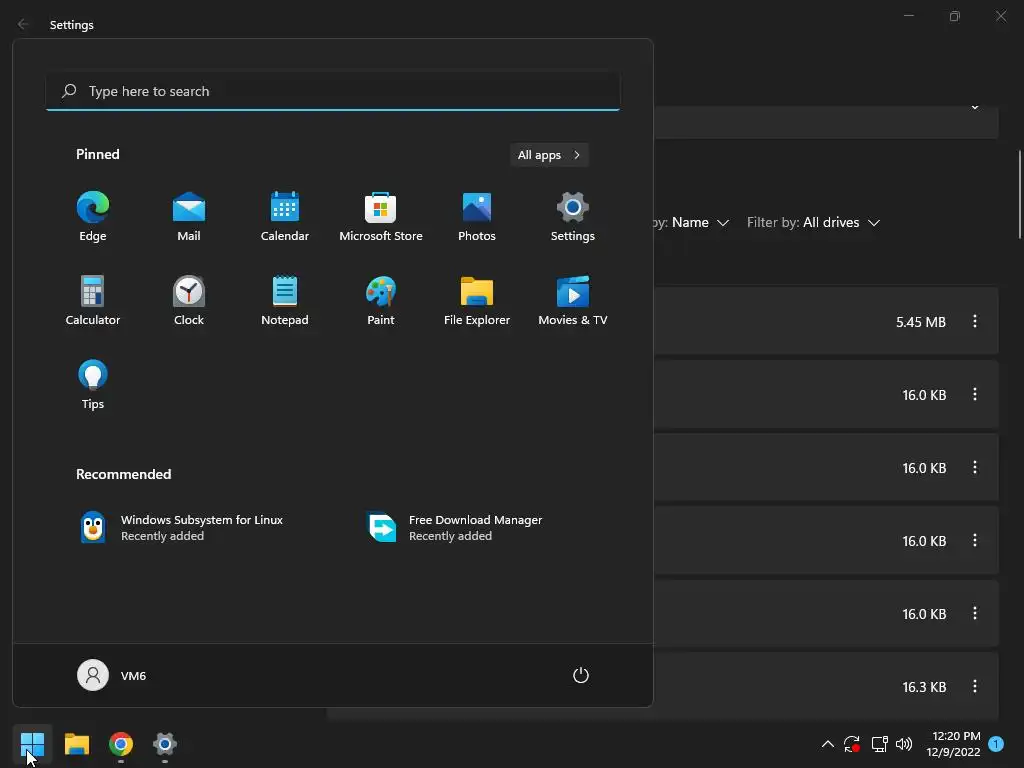The height and width of the screenshot is (768, 1024).
Task: Select the 16.3 KB size value
Action: (924, 687)
